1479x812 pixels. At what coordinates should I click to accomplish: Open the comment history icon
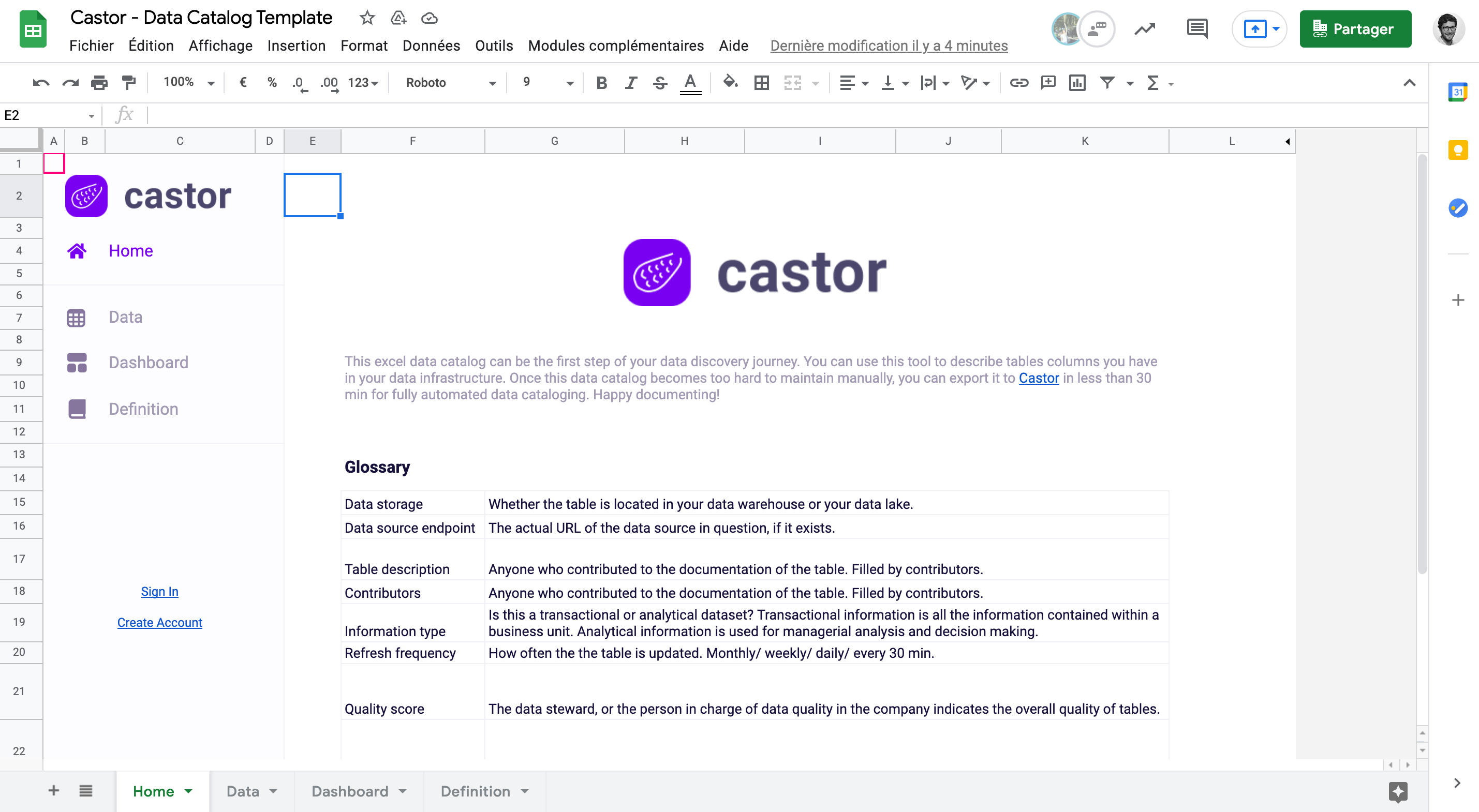coord(1197,28)
